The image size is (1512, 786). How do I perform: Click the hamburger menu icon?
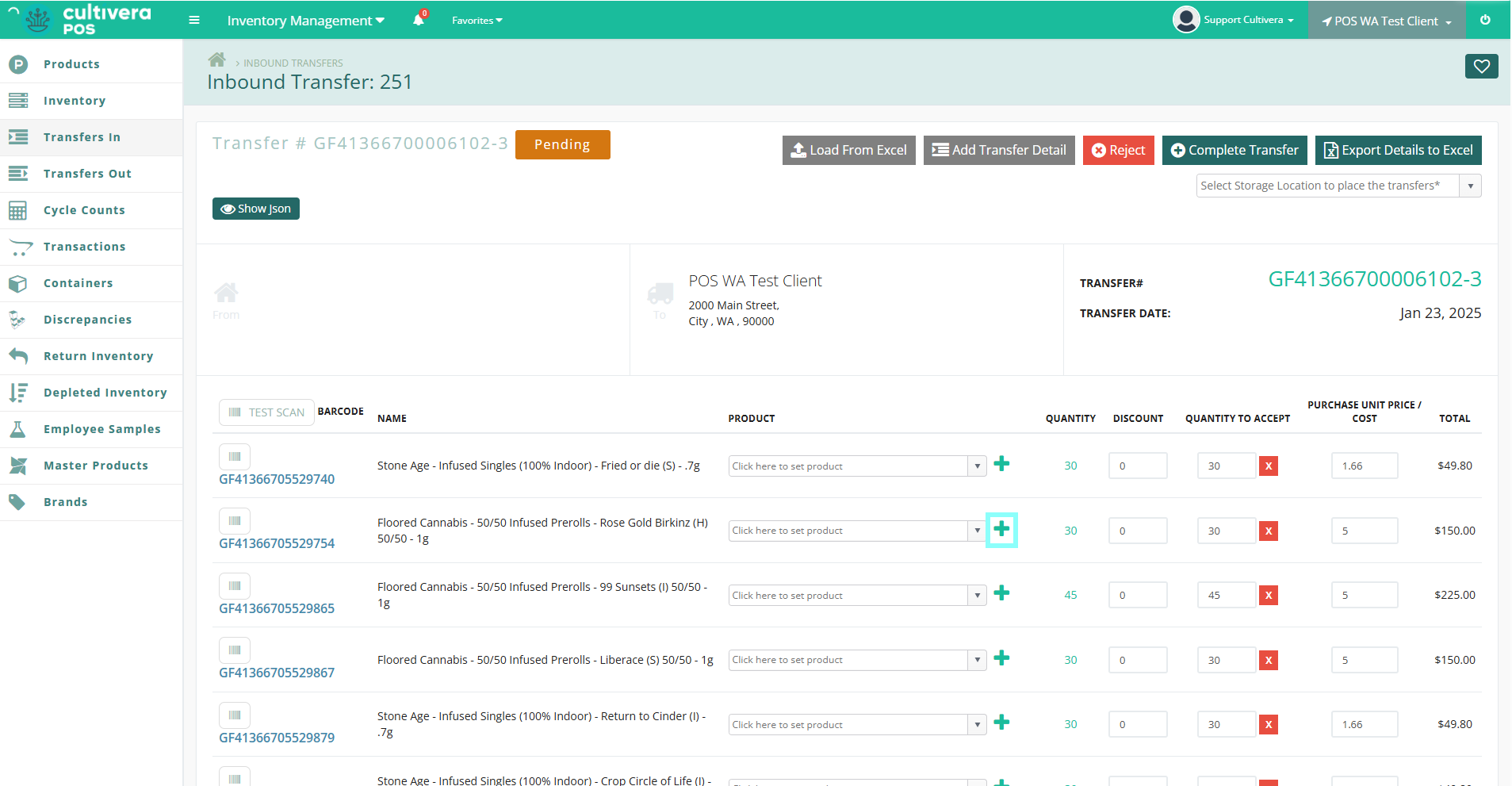click(x=194, y=20)
